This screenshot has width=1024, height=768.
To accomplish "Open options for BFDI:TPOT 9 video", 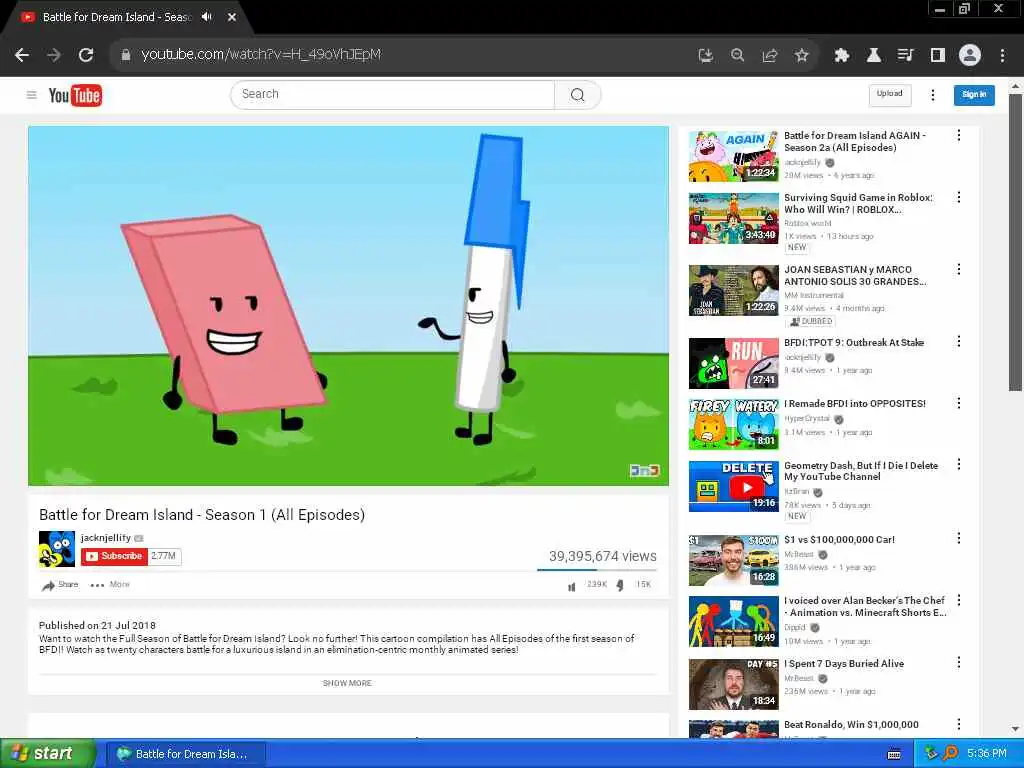I will coord(959,342).
